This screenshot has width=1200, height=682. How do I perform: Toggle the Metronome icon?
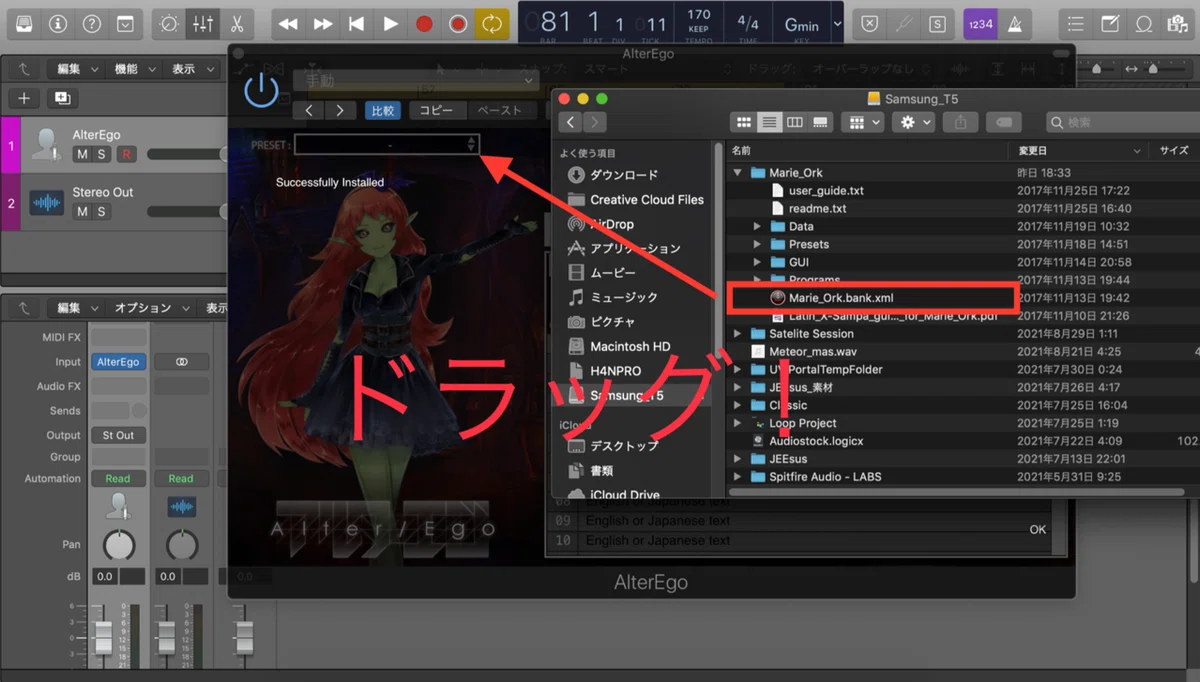1014,23
